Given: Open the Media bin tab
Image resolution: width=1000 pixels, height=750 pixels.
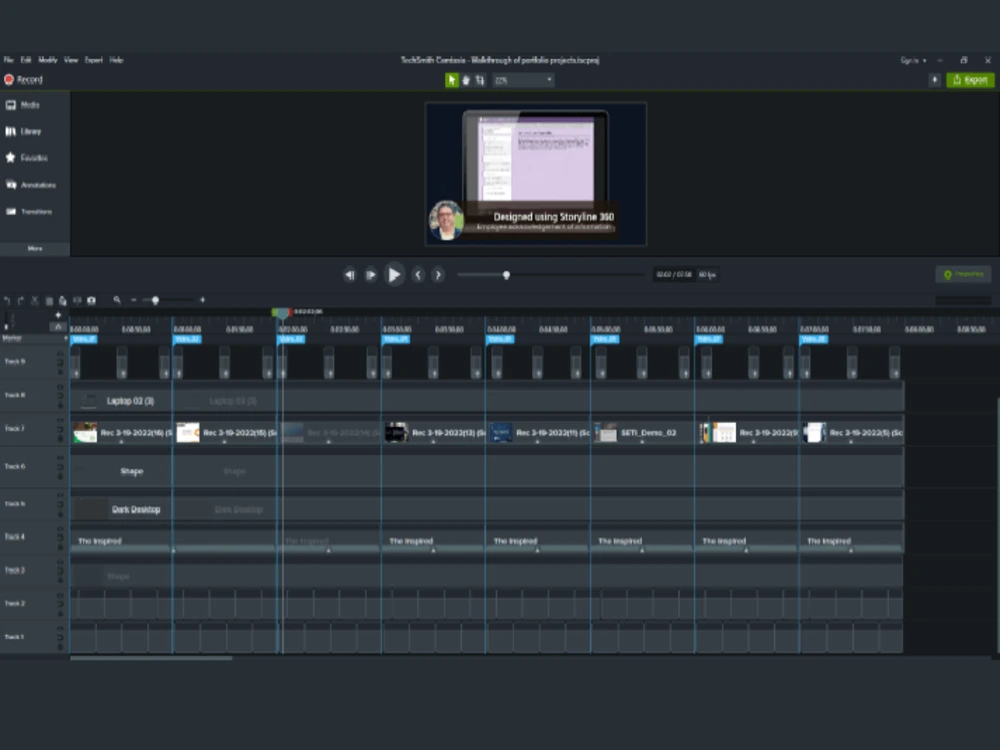Looking at the screenshot, I should pyautogui.click(x=23, y=105).
